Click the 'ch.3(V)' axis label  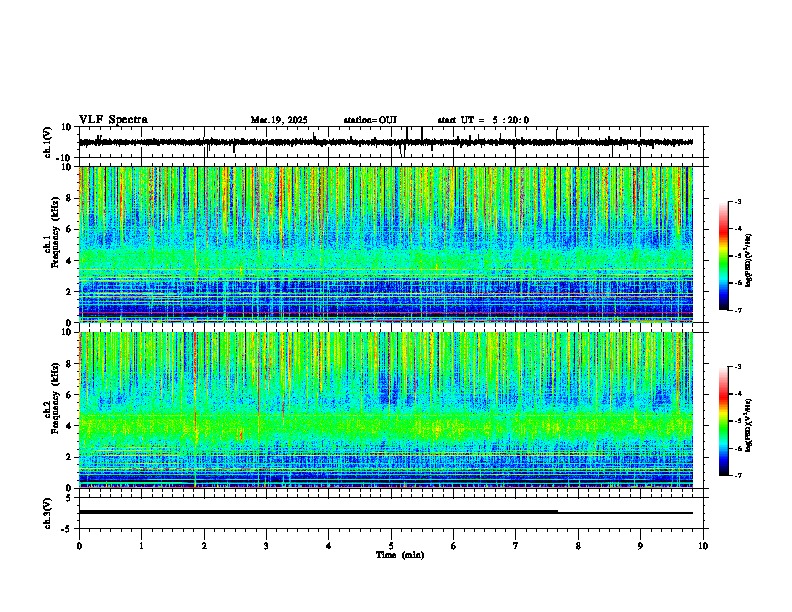tap(48, 513)
